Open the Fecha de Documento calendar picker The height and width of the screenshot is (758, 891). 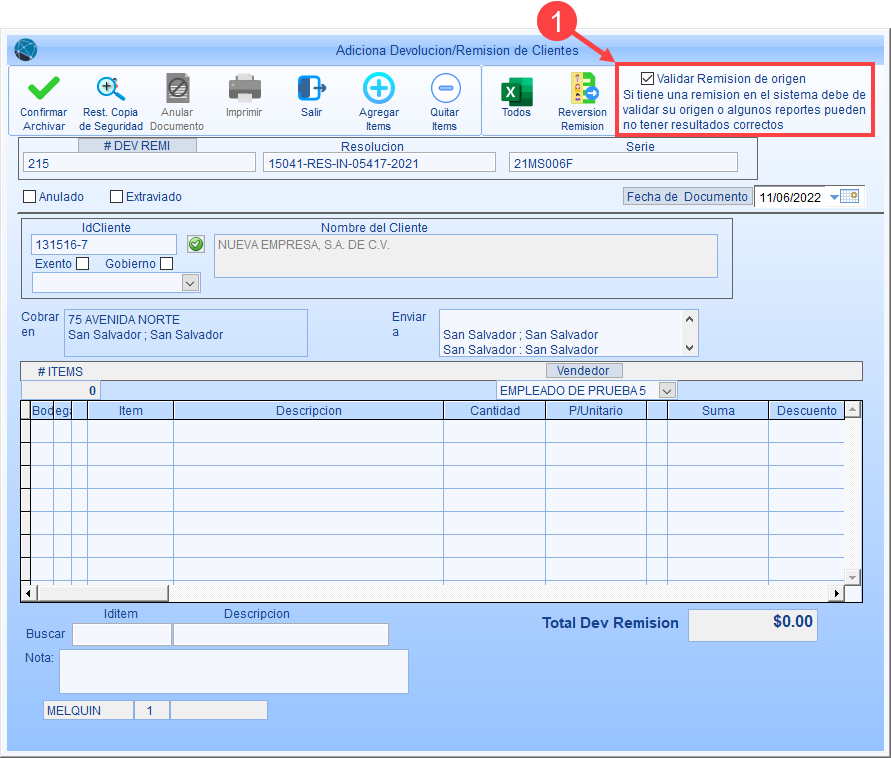850,197
